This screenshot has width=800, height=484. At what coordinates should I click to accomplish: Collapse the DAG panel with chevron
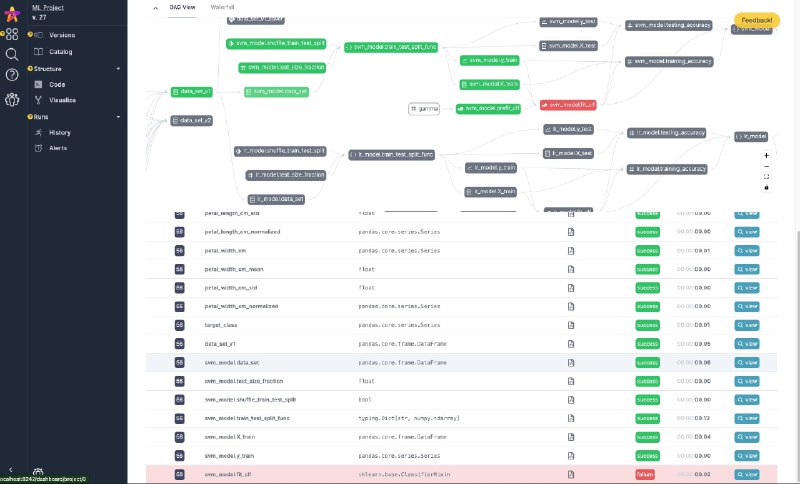[x=155, y=6]
